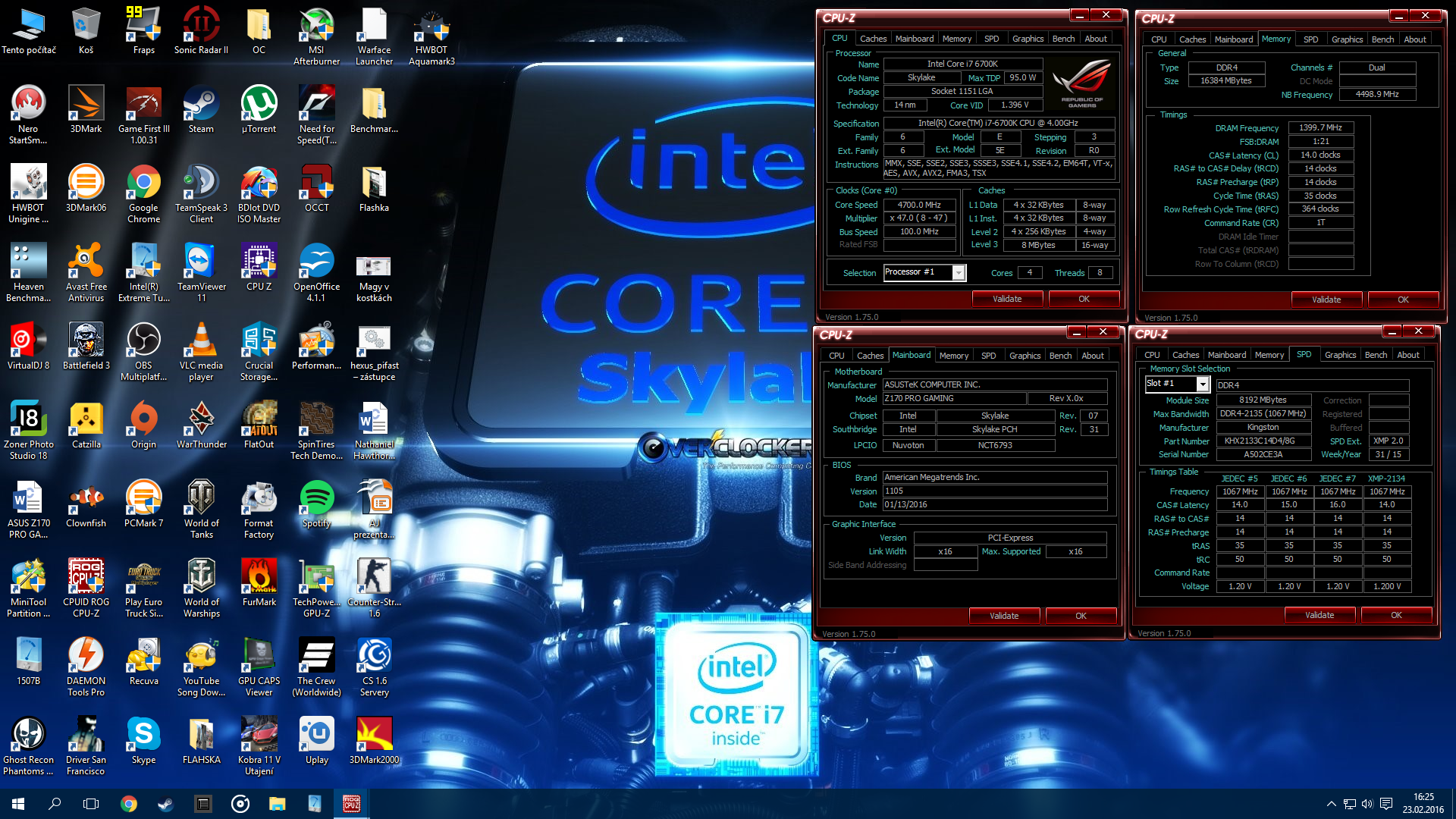1456x819 pixels.
Task: Expand the Slot #1 memory slot dropdown
Action: (x=1202, y=384)
